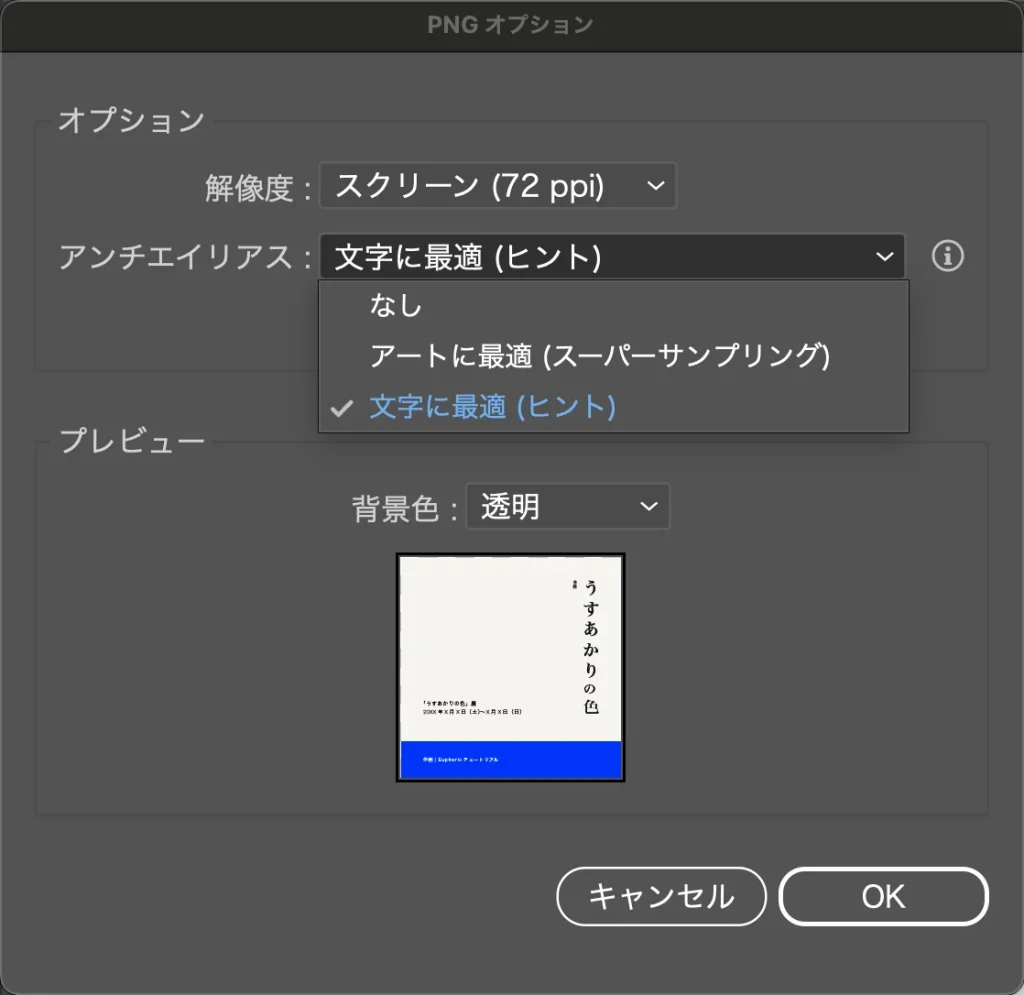Click the anti-alias info icon
Screen dimensions: 1024x995
(947, 256)
